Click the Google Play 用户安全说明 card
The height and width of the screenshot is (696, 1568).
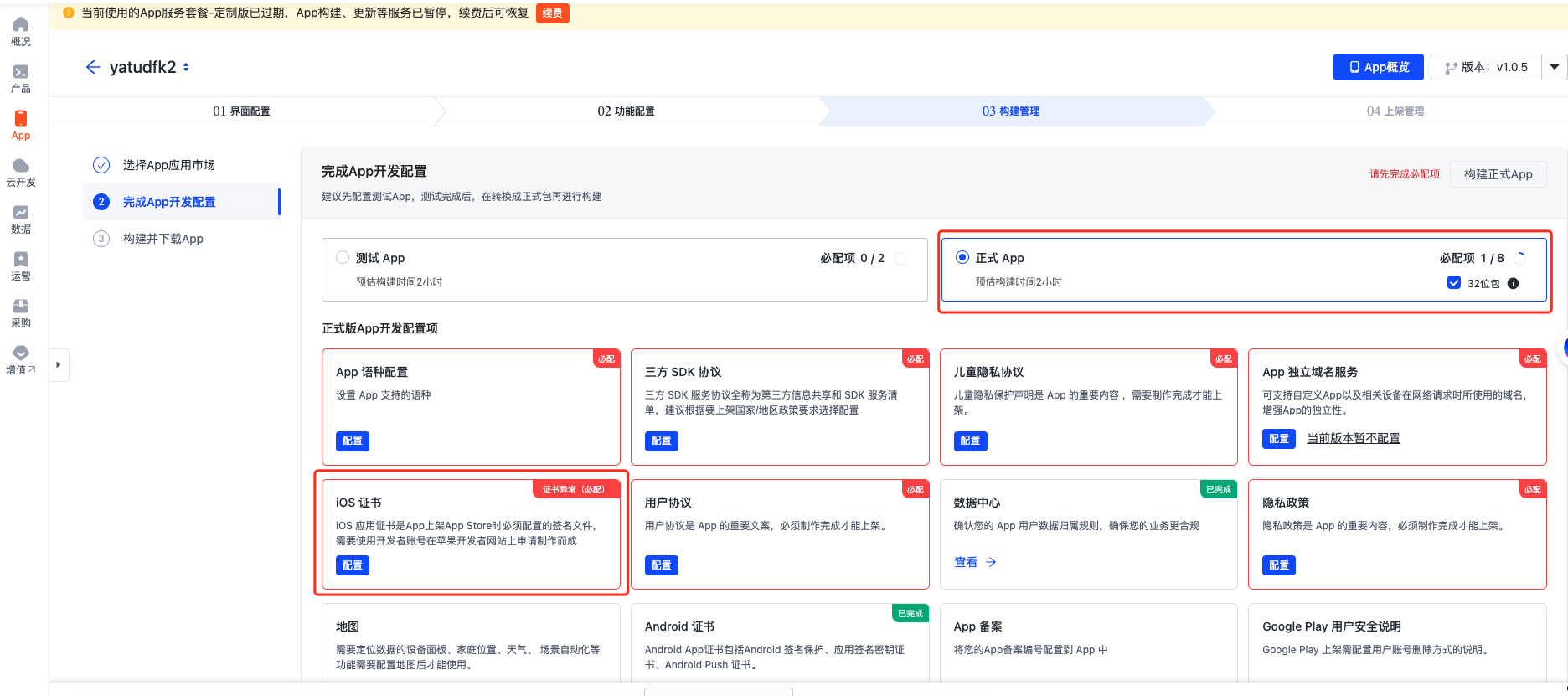point(1397,643)
